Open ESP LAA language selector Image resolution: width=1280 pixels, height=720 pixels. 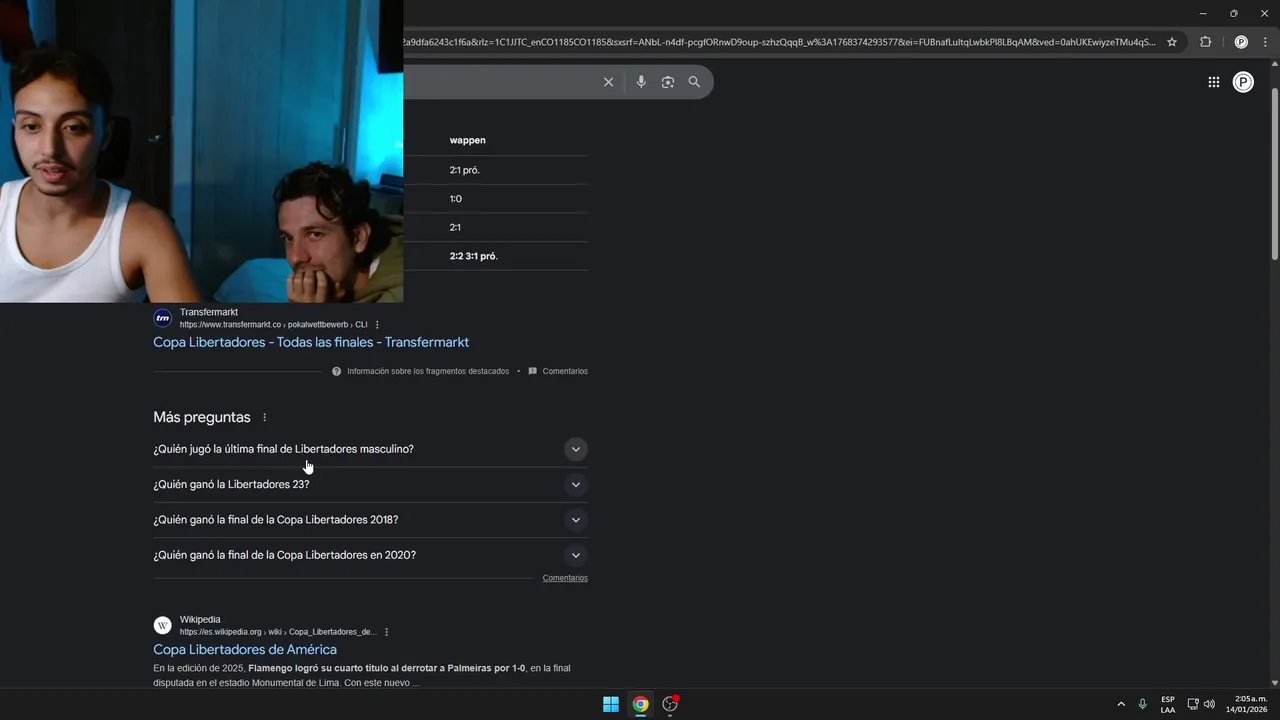click(x=1168, y=704)
